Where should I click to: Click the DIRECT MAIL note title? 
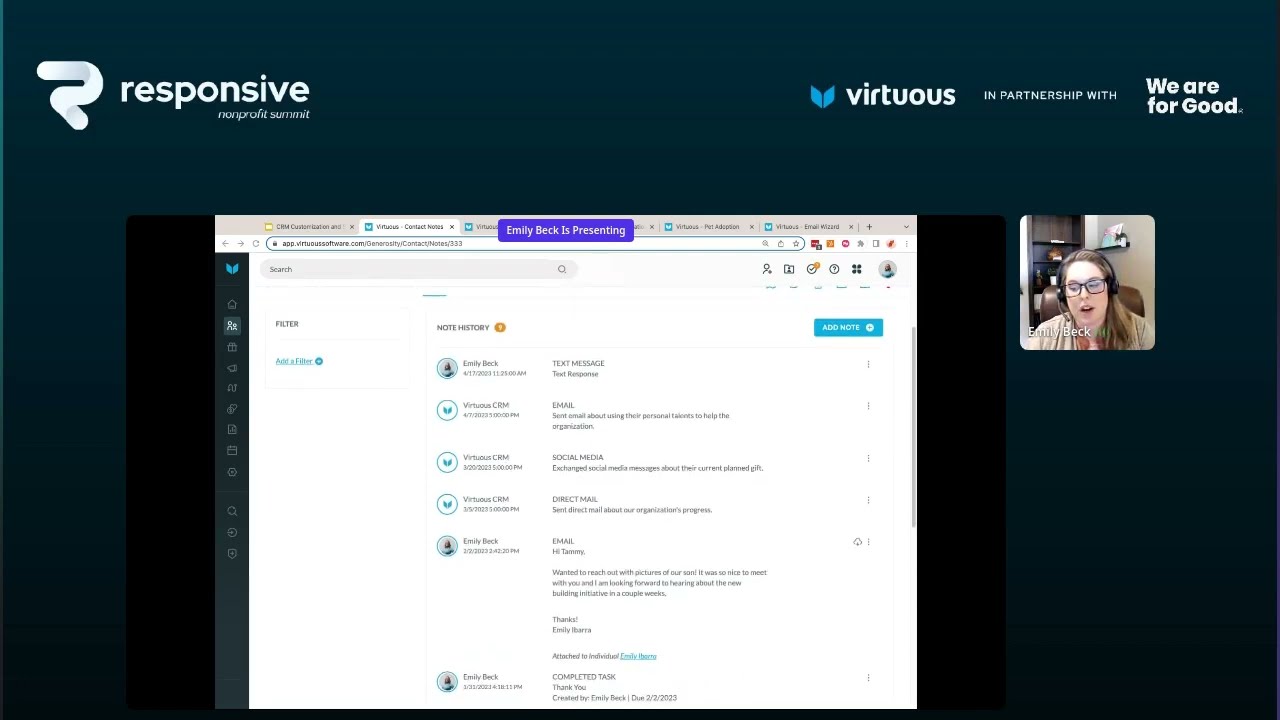coord(575,500)
